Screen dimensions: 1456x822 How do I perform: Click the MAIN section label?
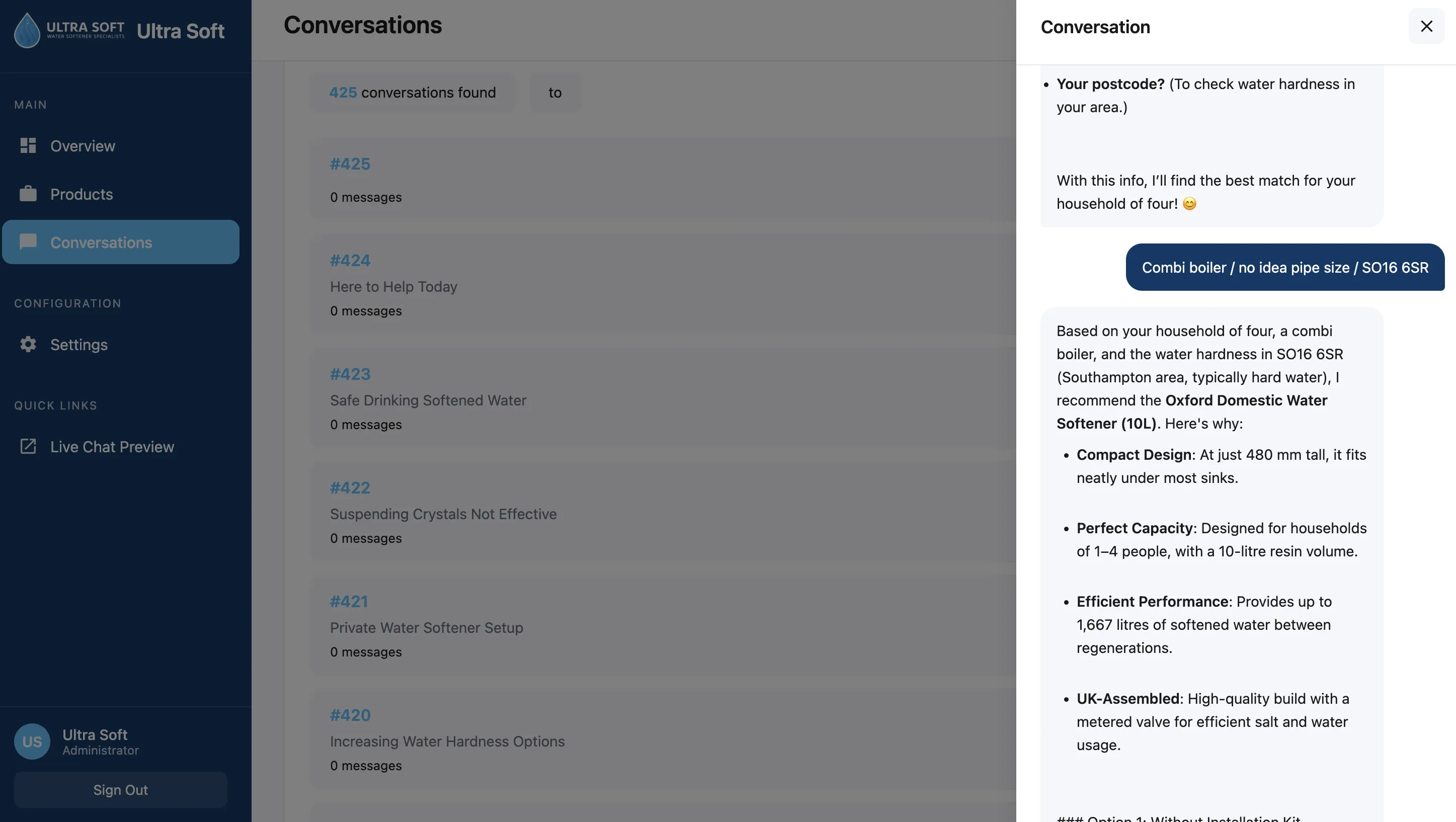[31, 105]
